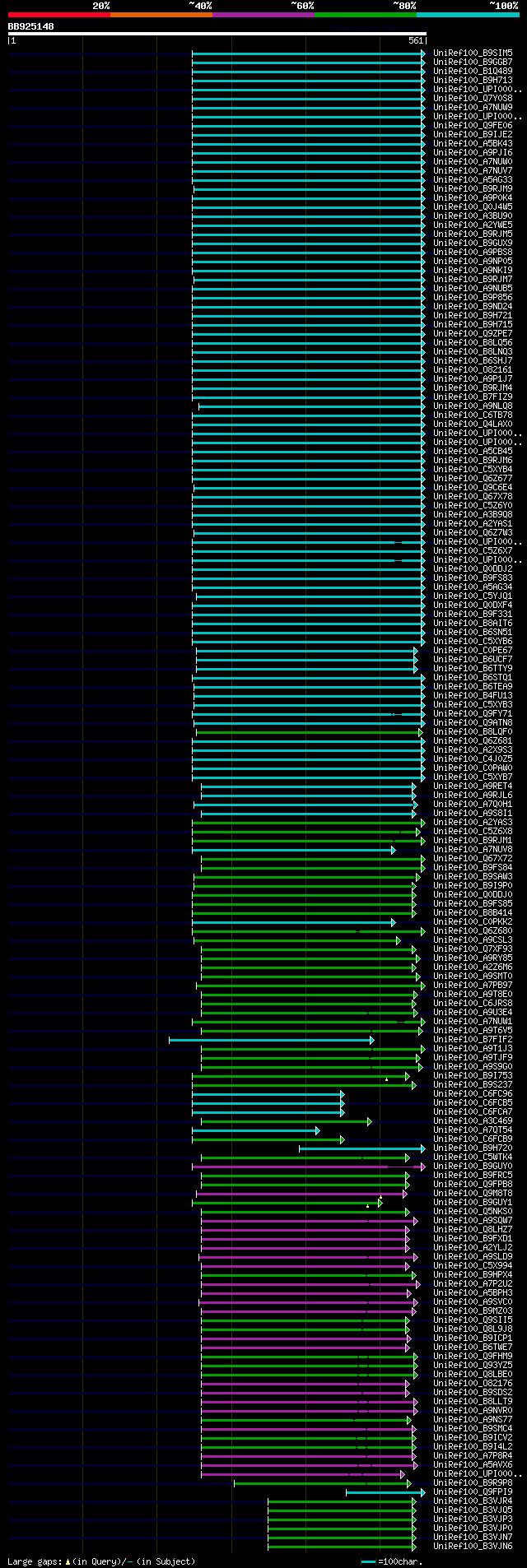This screenshot has height=1568, width=527.
Task: Click the UniRef100_A5CB45 hit name
Action: (473, 451)
